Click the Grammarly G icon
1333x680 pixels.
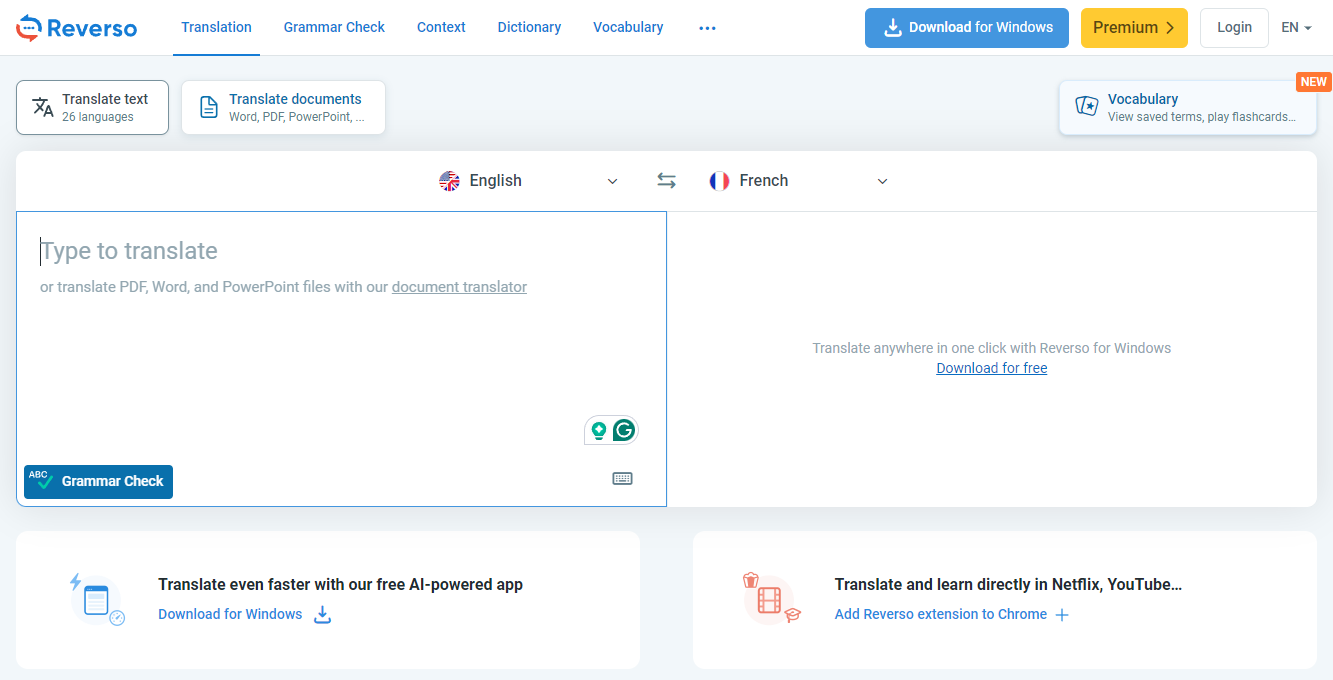pos(624,430)
